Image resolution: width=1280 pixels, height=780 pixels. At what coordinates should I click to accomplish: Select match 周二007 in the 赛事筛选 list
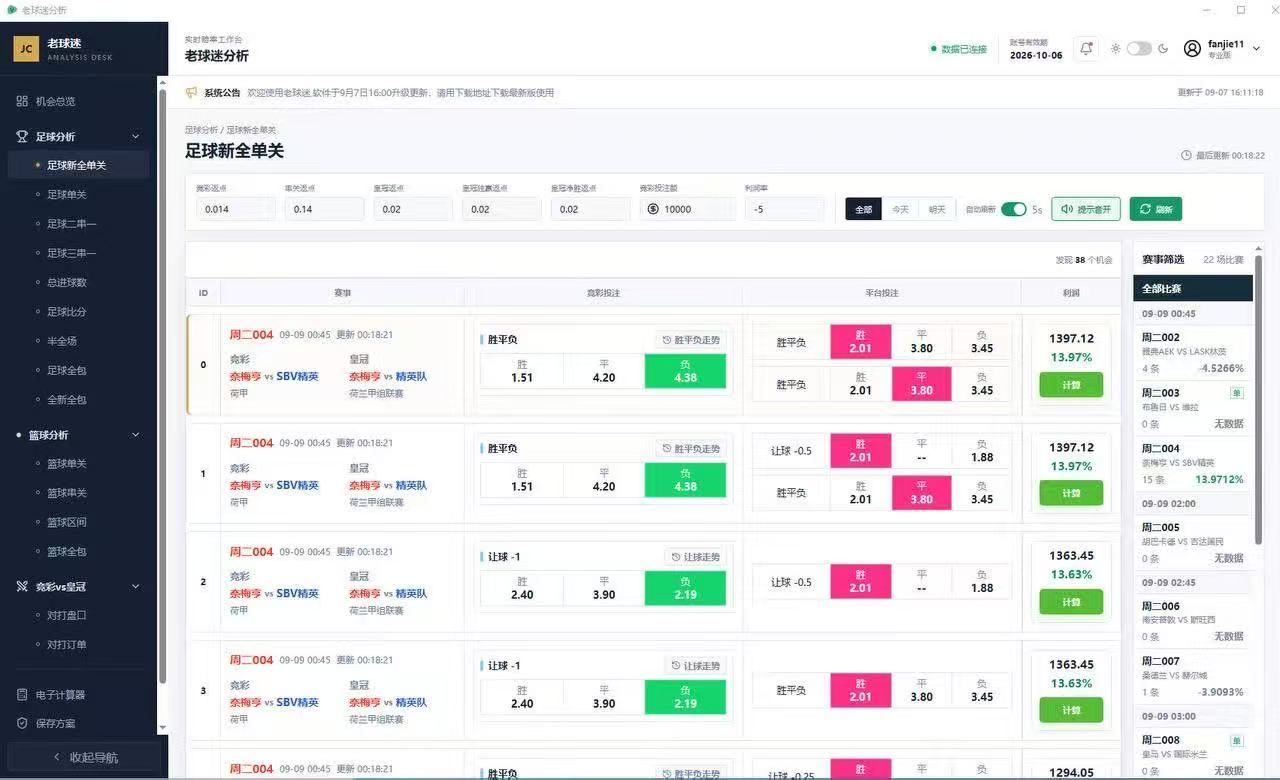[x=1193, y=676]
